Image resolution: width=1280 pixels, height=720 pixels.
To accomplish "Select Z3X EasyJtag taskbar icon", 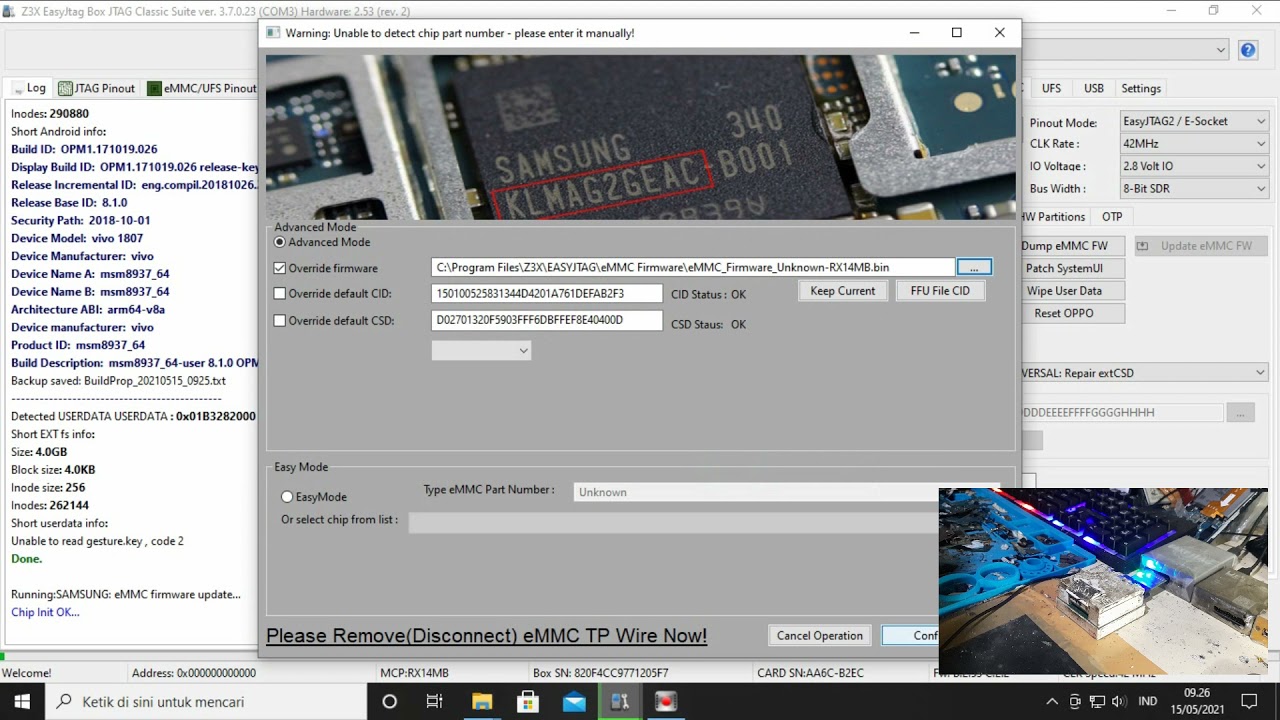I will click(x=620, y=702).
